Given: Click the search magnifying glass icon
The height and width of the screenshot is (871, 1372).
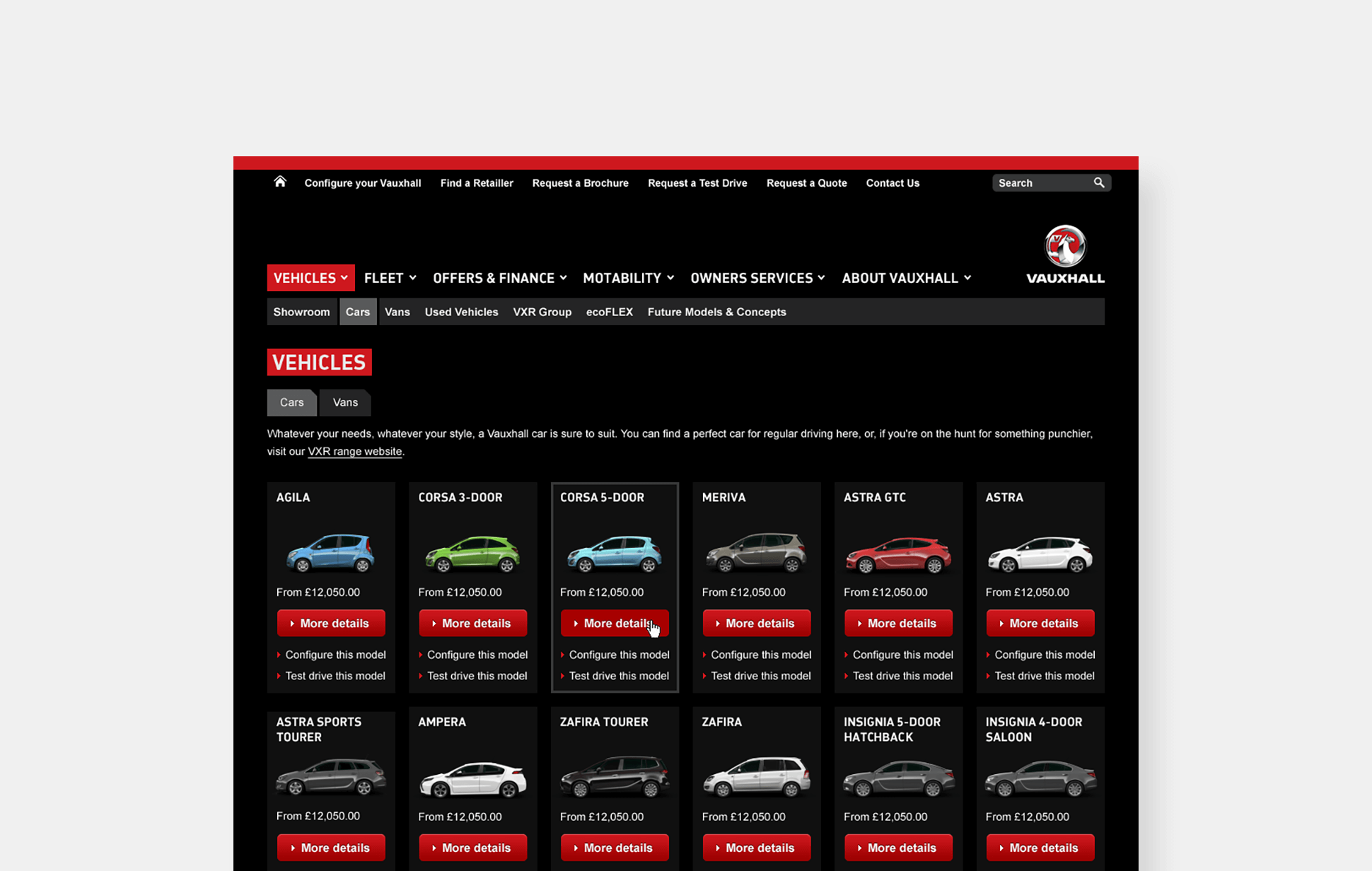Looking at the screenshot, I should click(1098, 182).
